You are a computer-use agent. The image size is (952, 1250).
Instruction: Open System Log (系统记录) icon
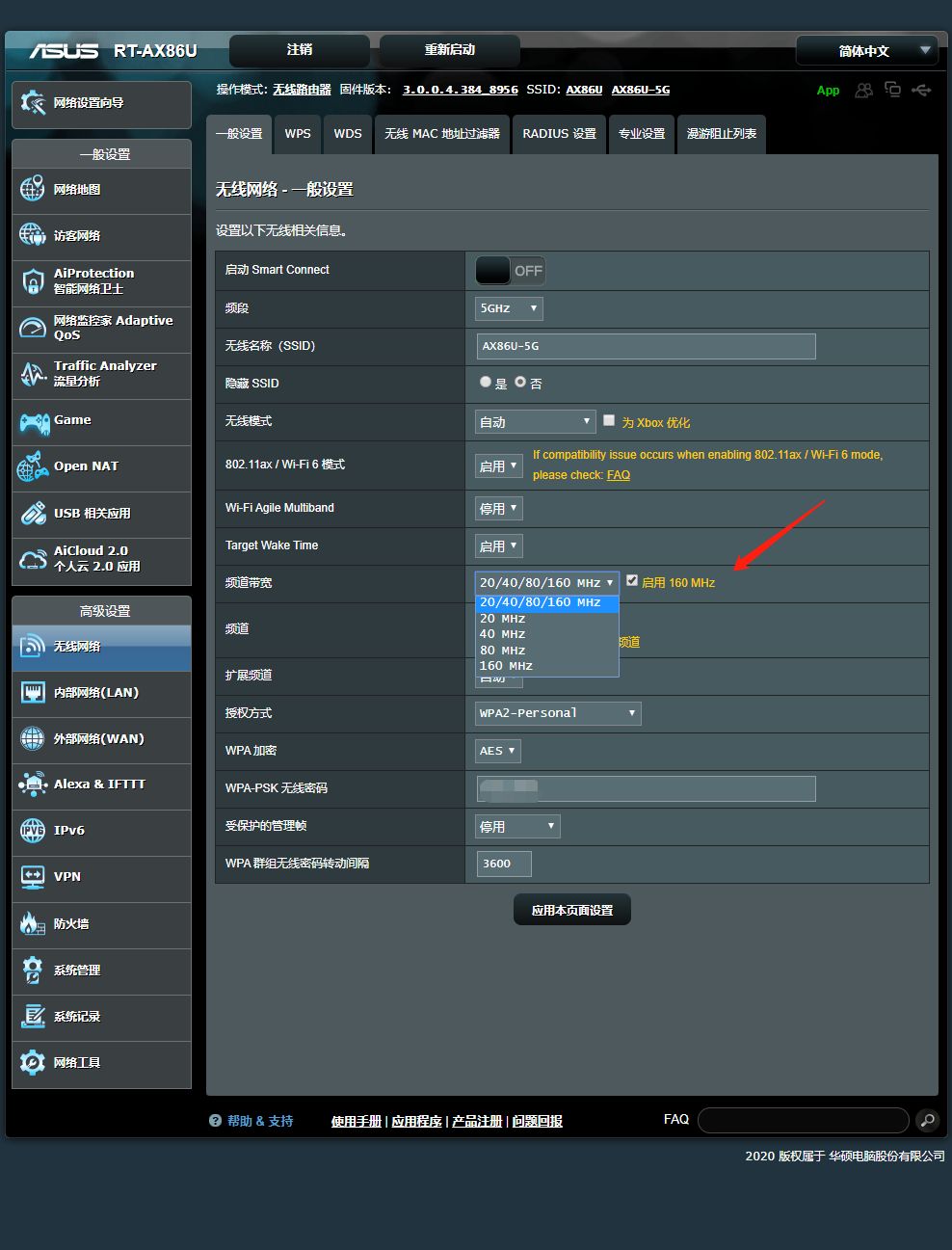(33, 1016)
